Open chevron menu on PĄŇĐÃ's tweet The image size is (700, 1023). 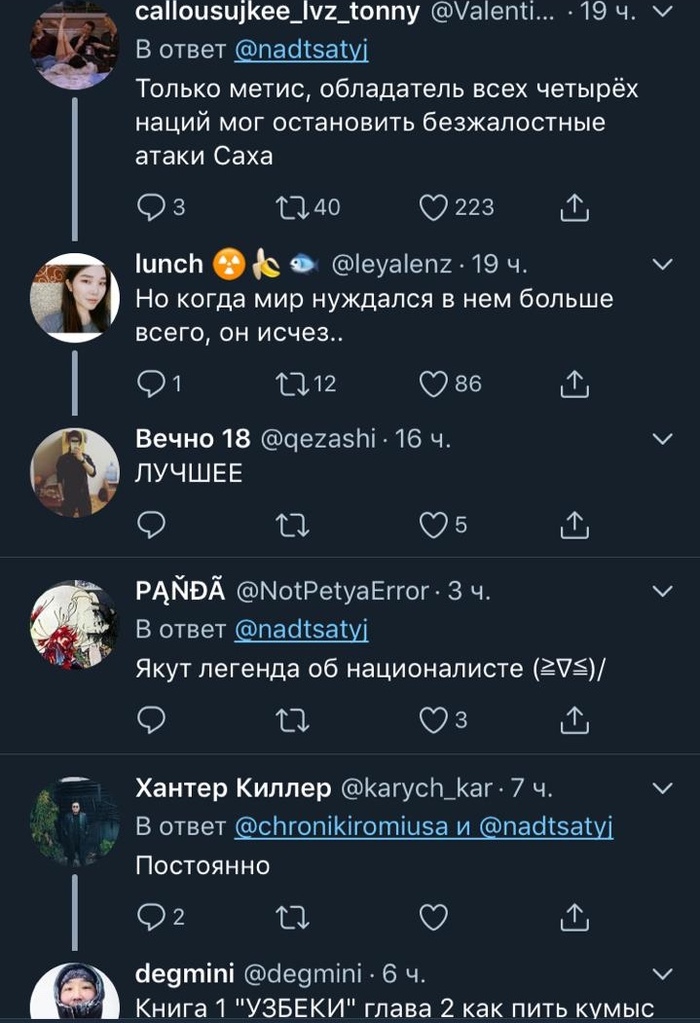(662, 592)
